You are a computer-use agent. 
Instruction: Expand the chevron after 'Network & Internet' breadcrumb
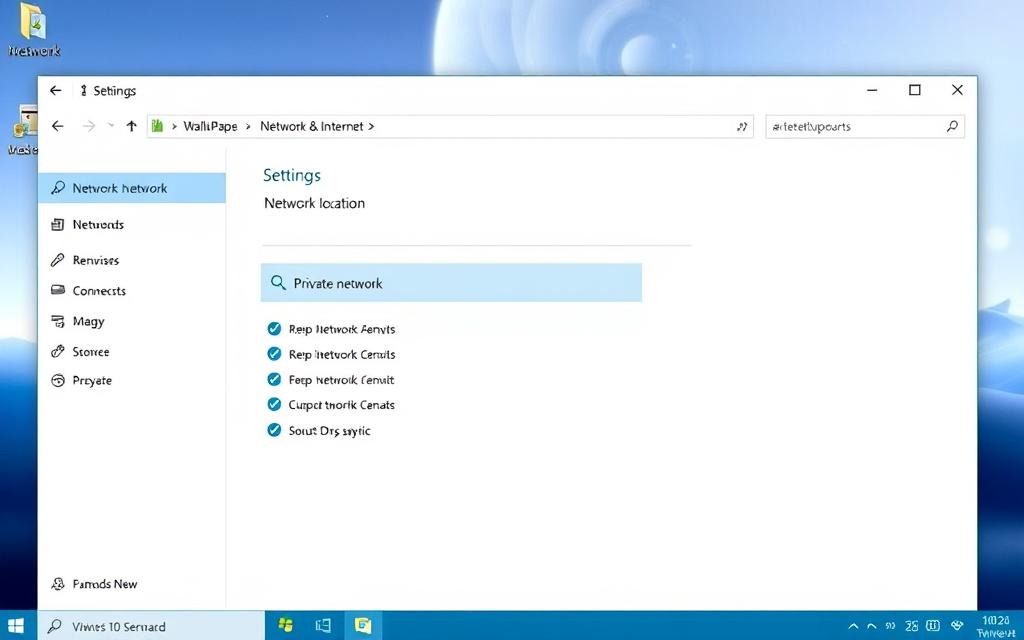coord(372,127)
